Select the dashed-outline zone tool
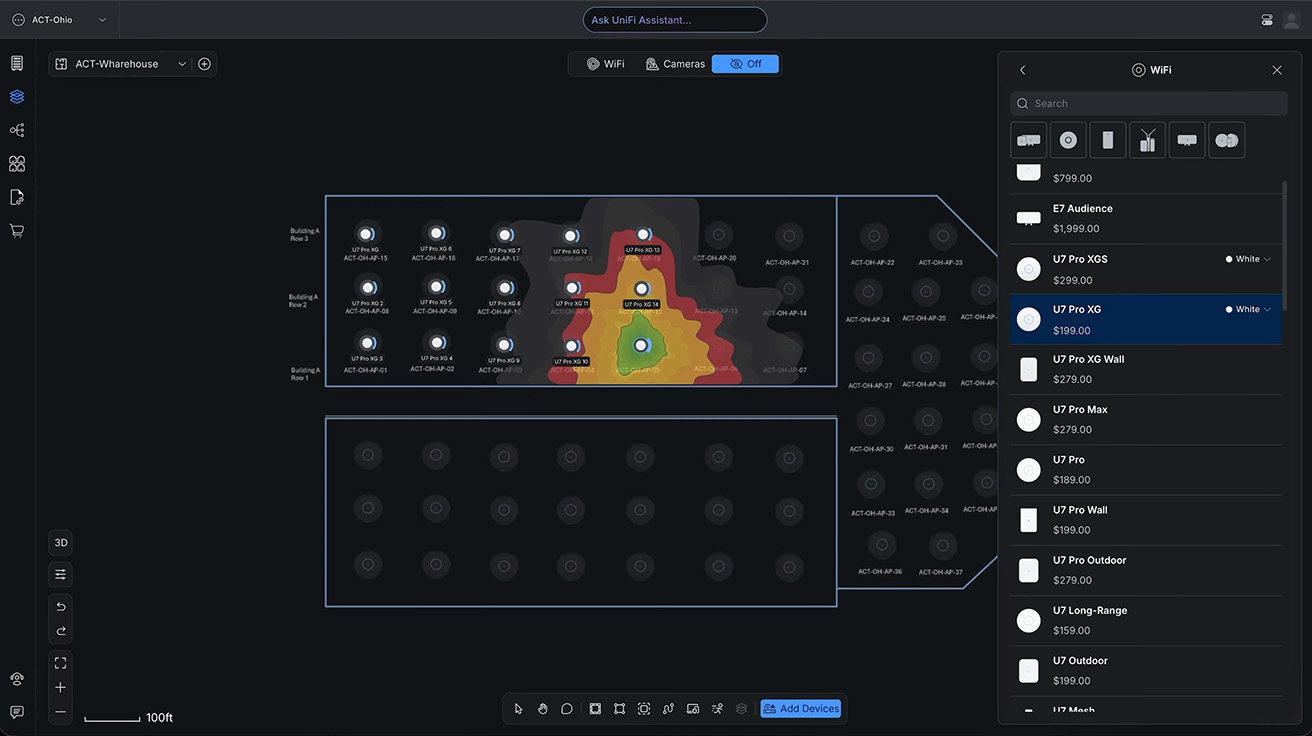This screenshot has width=1312, height=736. point(644,709)
